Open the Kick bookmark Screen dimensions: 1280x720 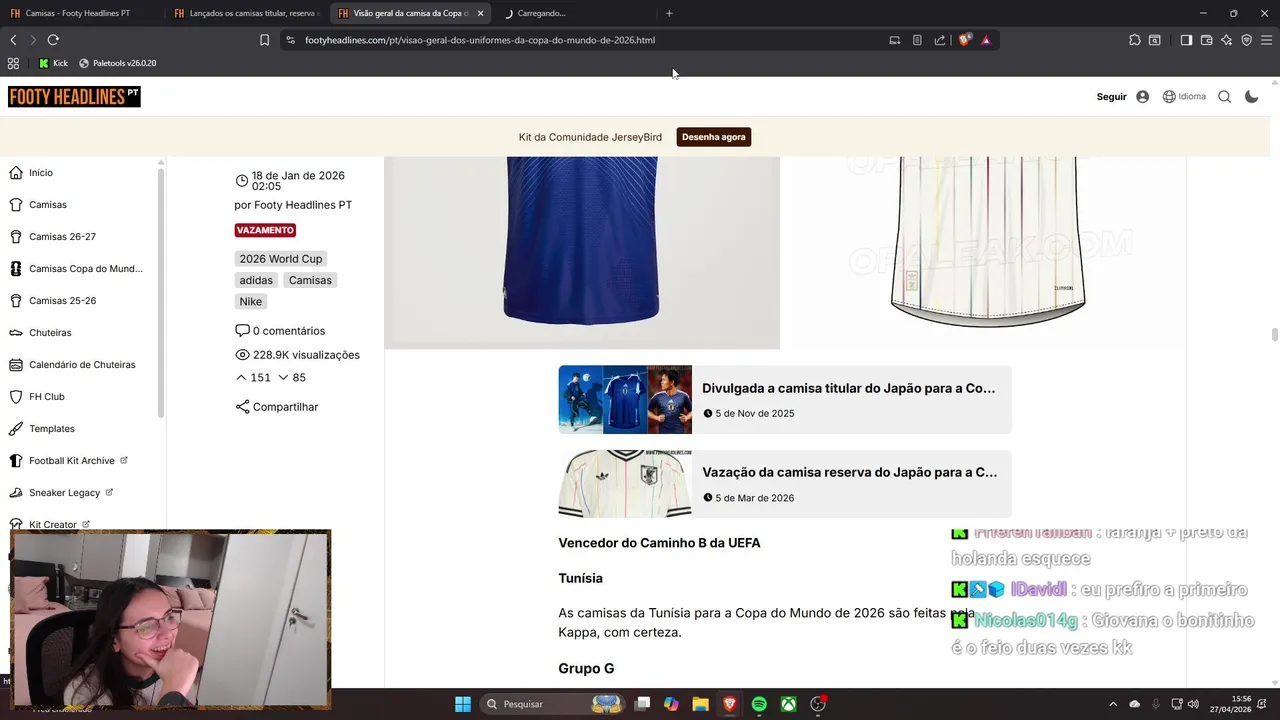53,63
